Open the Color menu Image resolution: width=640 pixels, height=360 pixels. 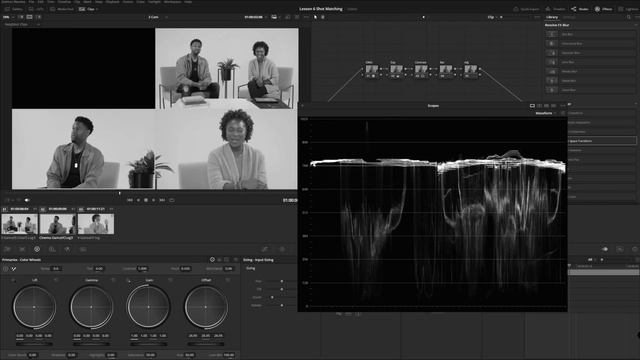[x=140, y=2]
